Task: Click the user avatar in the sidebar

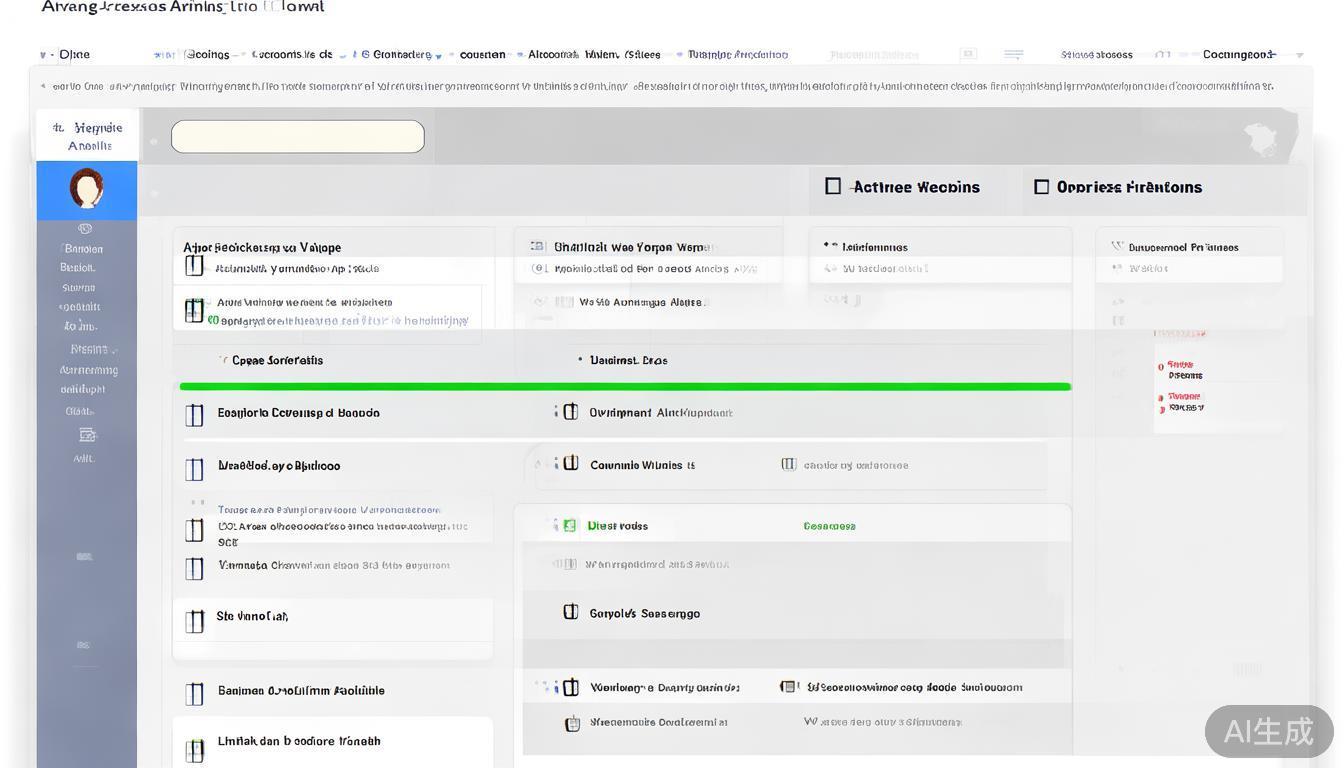Action: (86, 188)
